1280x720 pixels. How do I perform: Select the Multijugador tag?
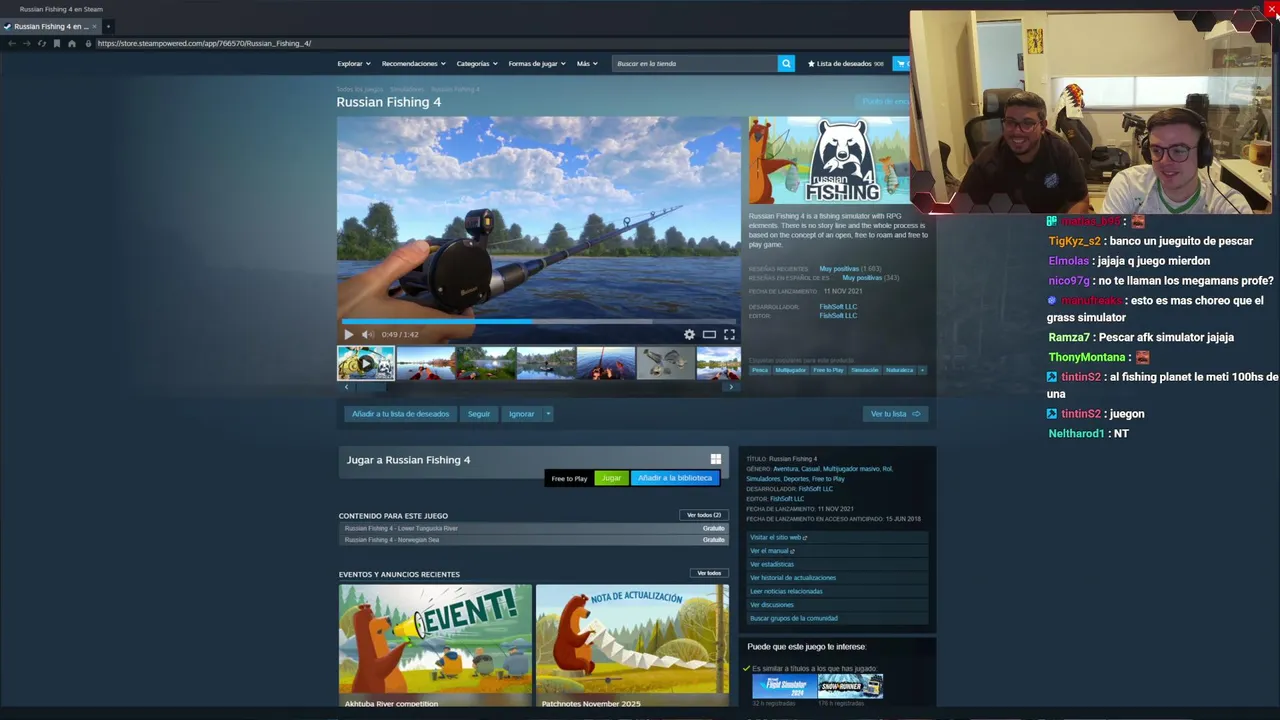pos(790,370)
